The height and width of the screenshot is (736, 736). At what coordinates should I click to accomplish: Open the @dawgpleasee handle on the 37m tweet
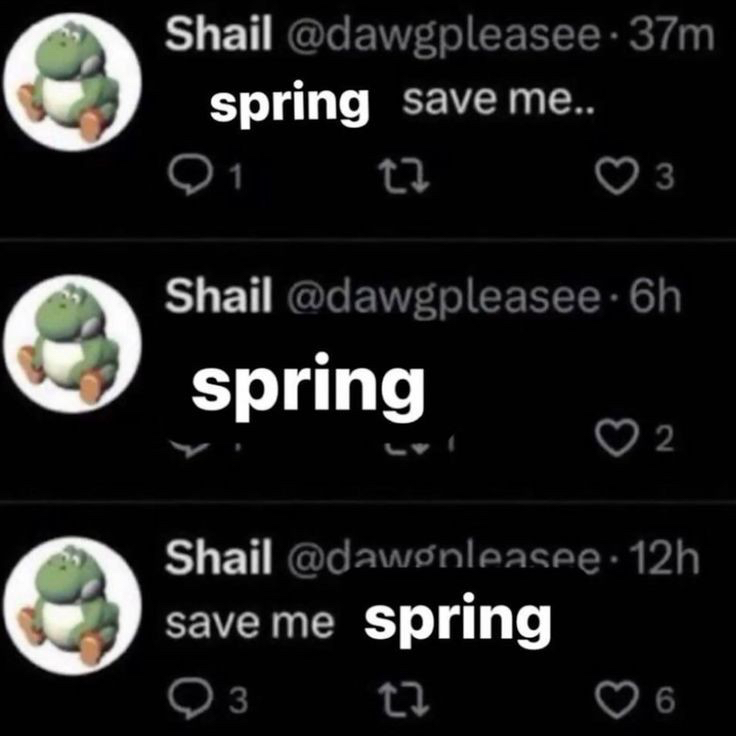(442, 37)
